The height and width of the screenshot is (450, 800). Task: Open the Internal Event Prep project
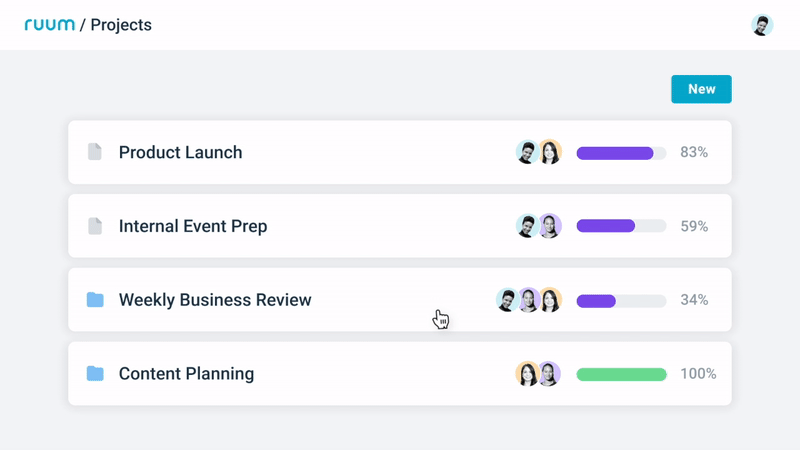click(x=193, y=226)
